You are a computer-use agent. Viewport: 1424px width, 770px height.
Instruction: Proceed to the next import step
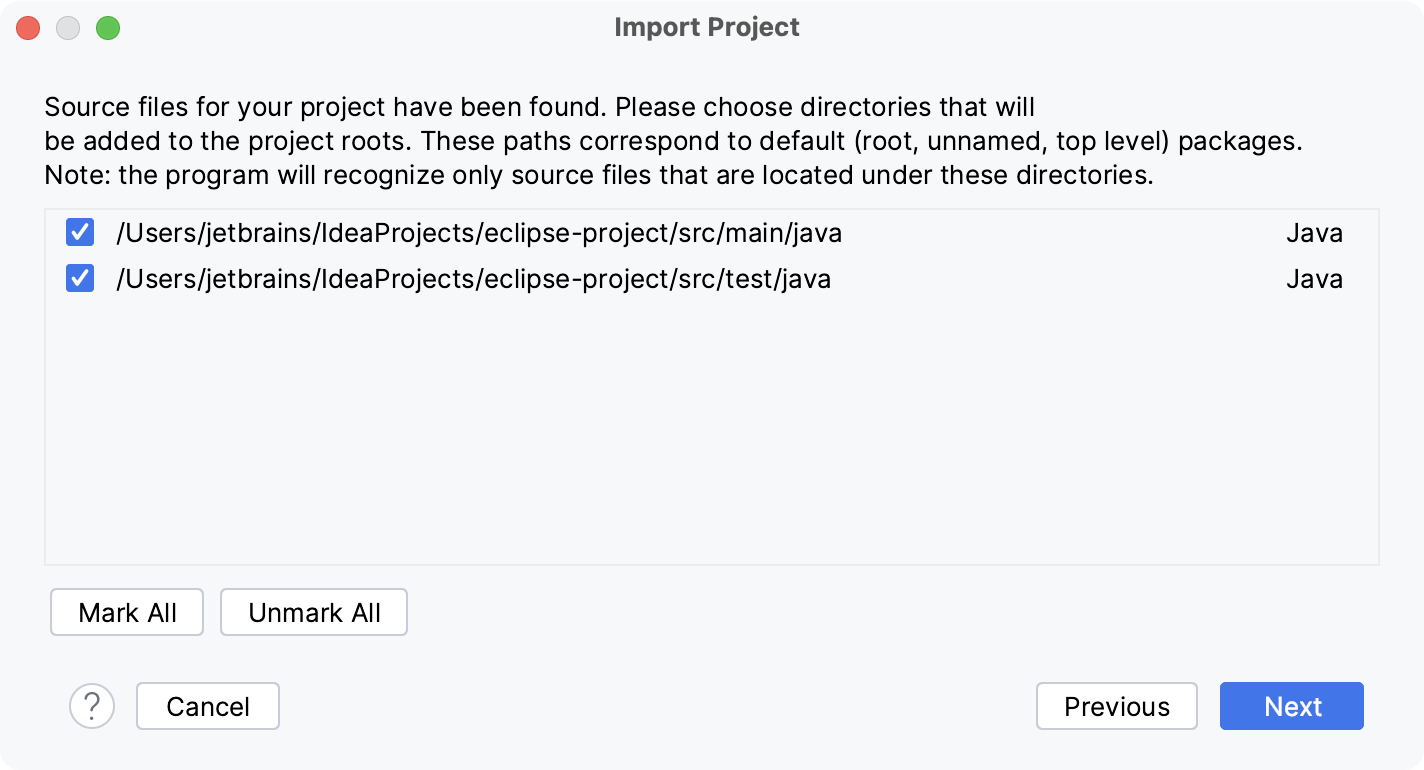tap(1291, 706)
